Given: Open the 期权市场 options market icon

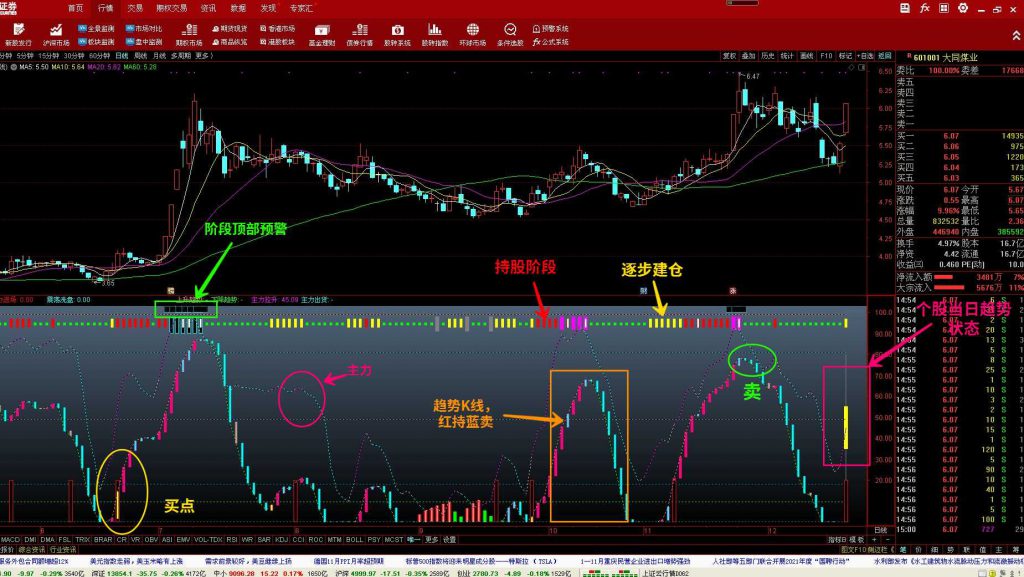Looking at the screenshot, I should point(191,34).
